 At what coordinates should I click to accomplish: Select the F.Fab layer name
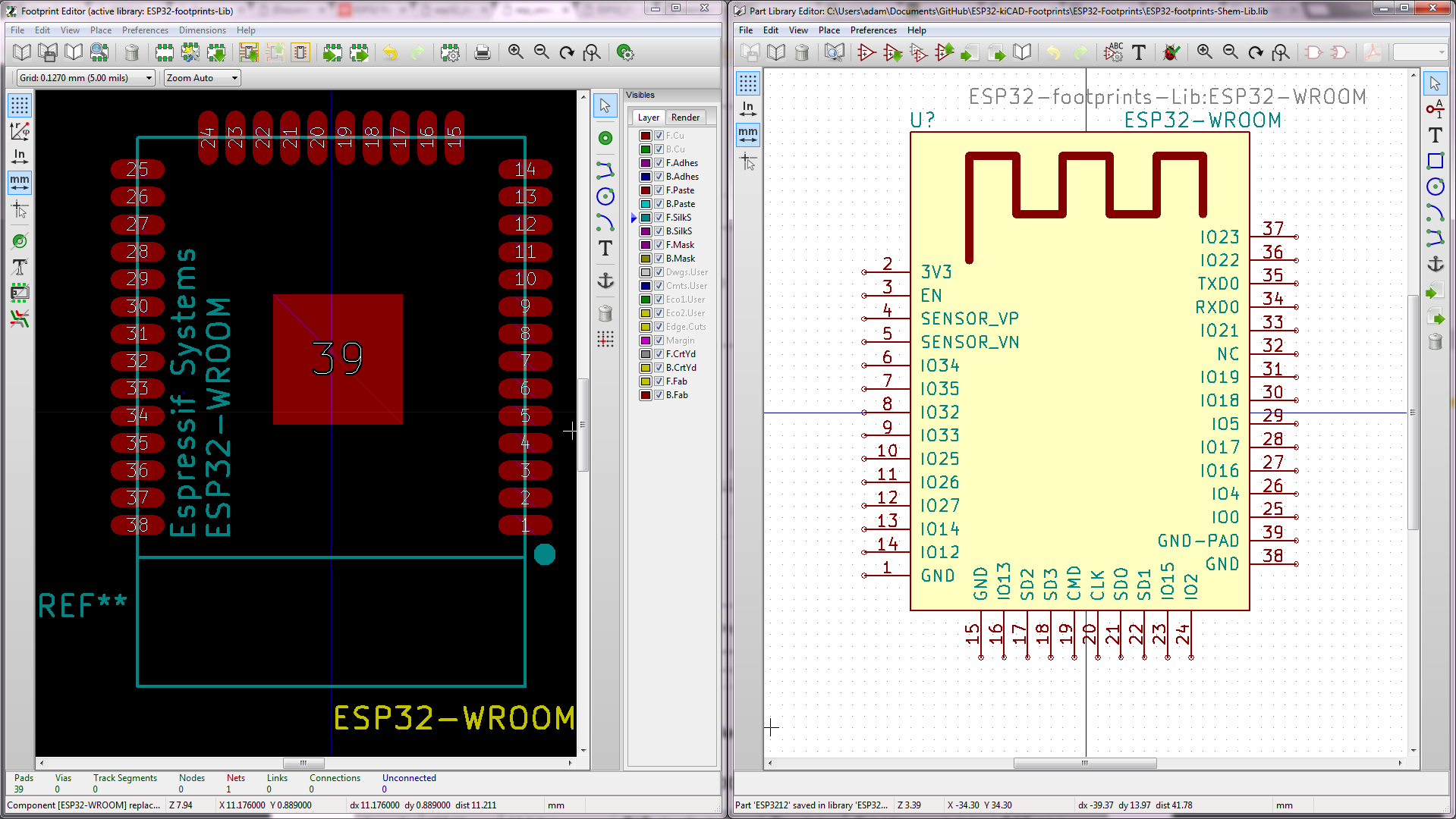677,381
